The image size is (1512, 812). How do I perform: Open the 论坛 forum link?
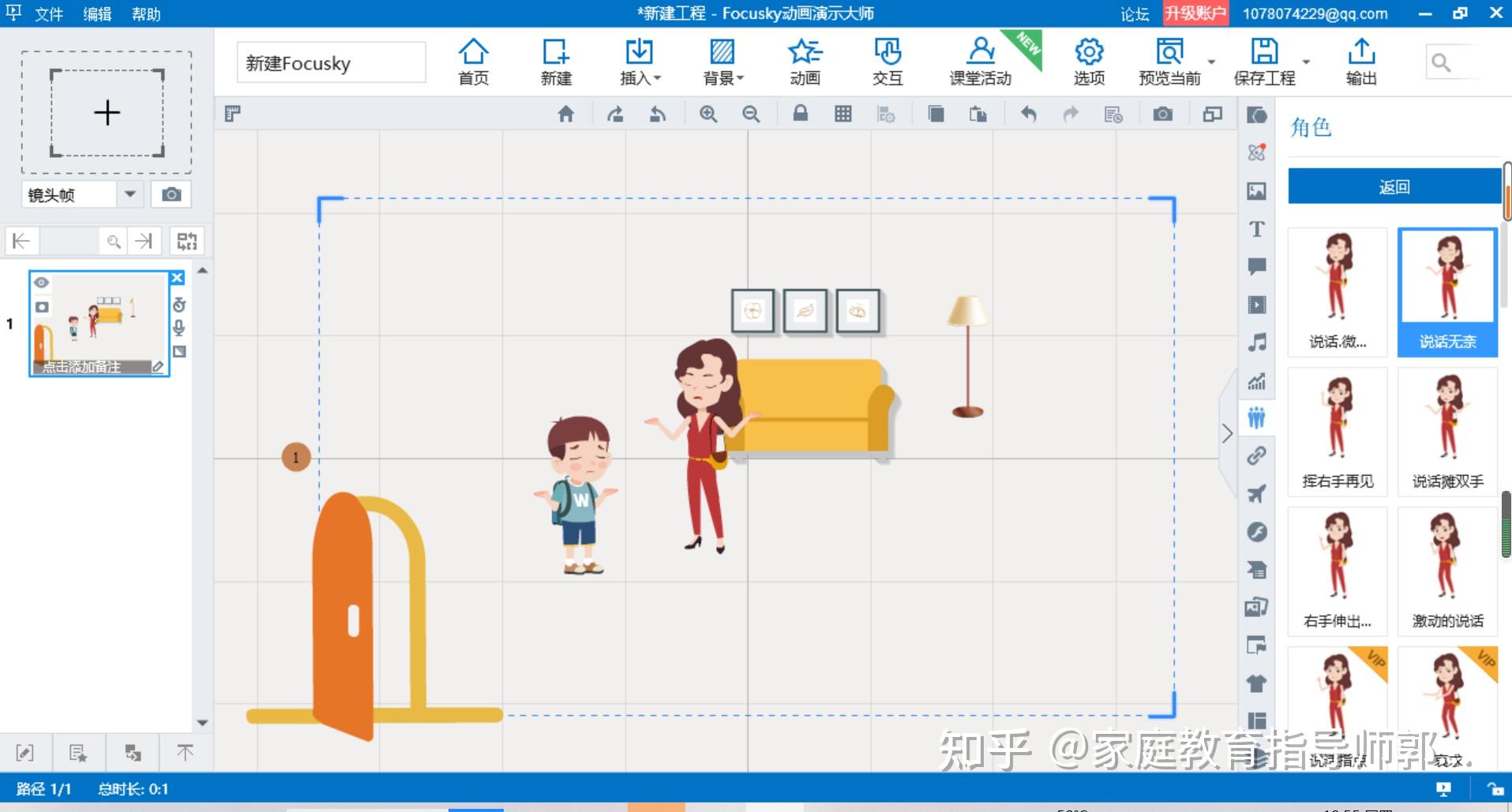click(1135, 14)
